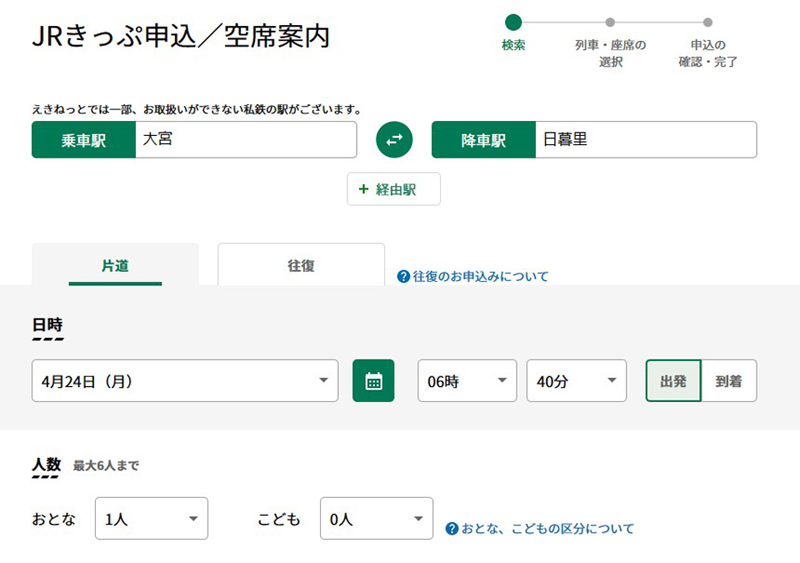Click the 降車駅 field containing 日暮里
The height and width of the screenshot is (563, 800).
pos(646,139)
